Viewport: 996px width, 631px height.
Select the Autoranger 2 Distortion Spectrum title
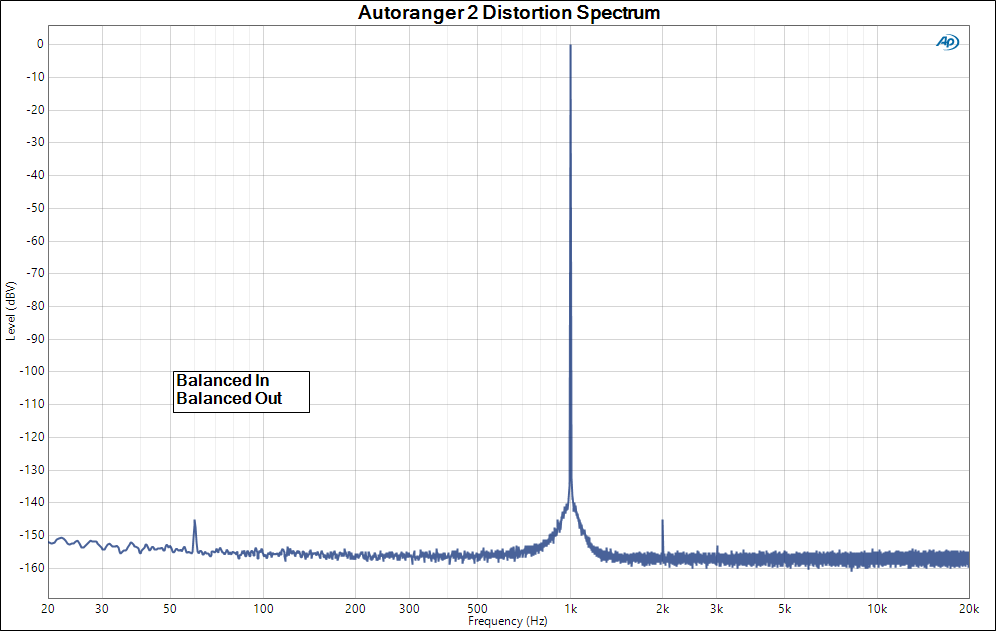(509, 13)
